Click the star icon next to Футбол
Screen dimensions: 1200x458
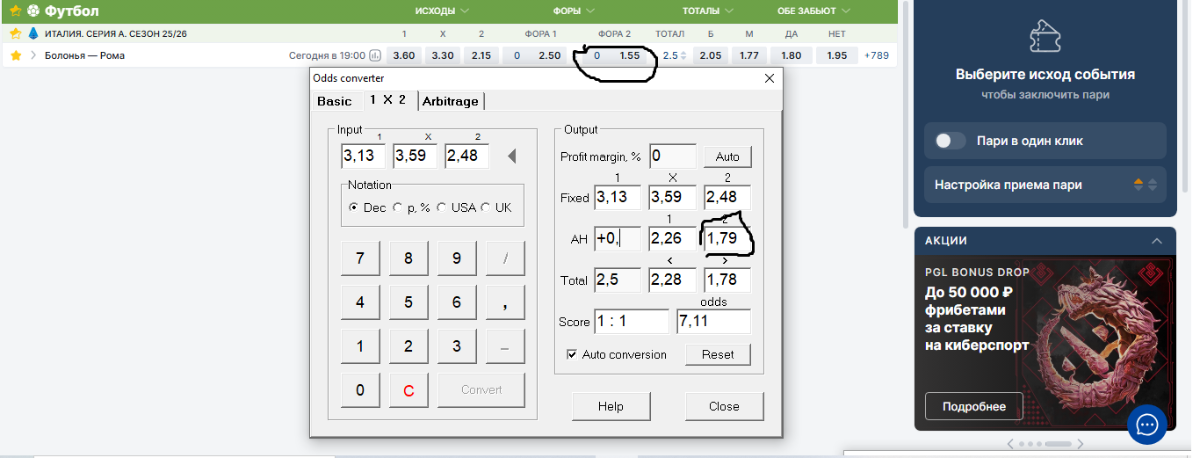point(15,11)
